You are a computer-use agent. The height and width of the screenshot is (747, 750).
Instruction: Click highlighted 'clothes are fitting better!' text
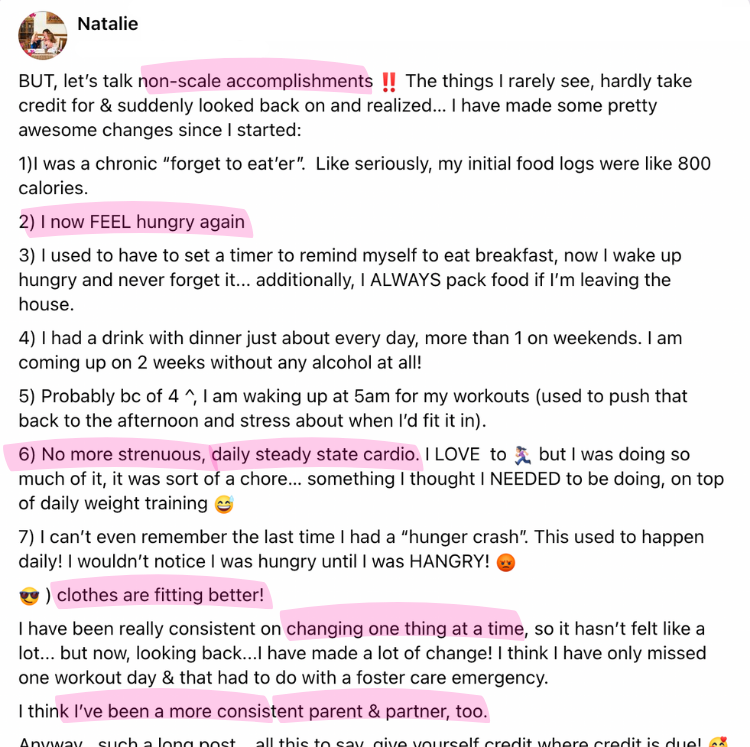click(x=160, y=595)
